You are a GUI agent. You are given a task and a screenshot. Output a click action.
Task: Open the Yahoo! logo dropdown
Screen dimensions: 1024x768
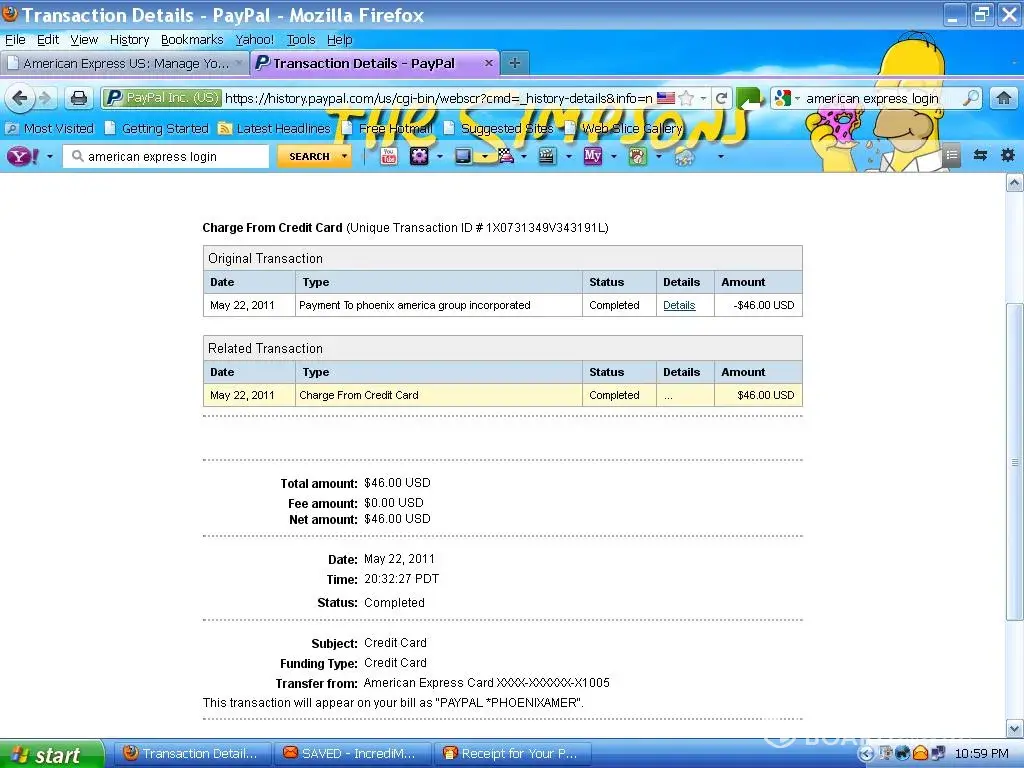(x=30, y=156)
